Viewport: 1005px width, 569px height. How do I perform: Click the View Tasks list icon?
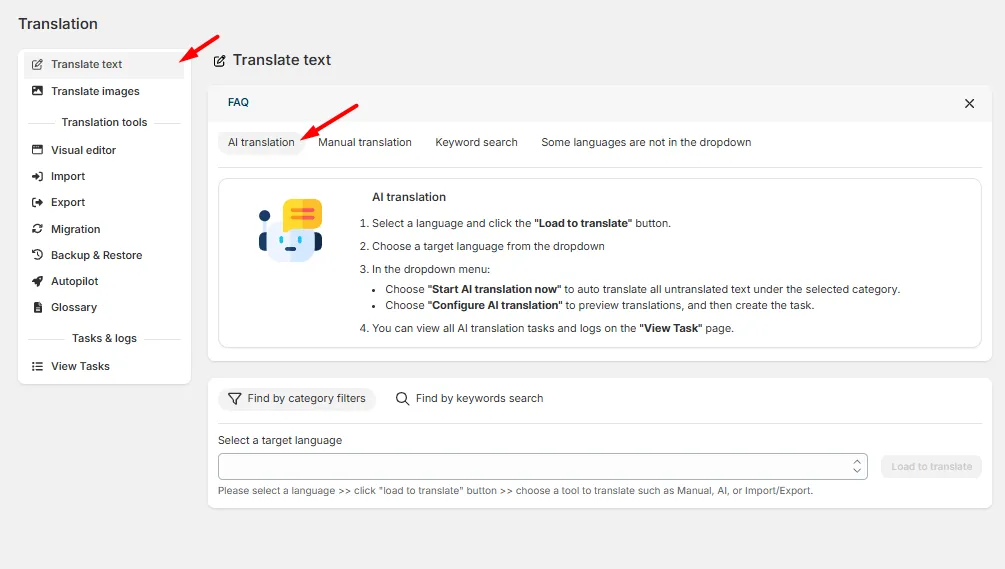click(37, 367)
